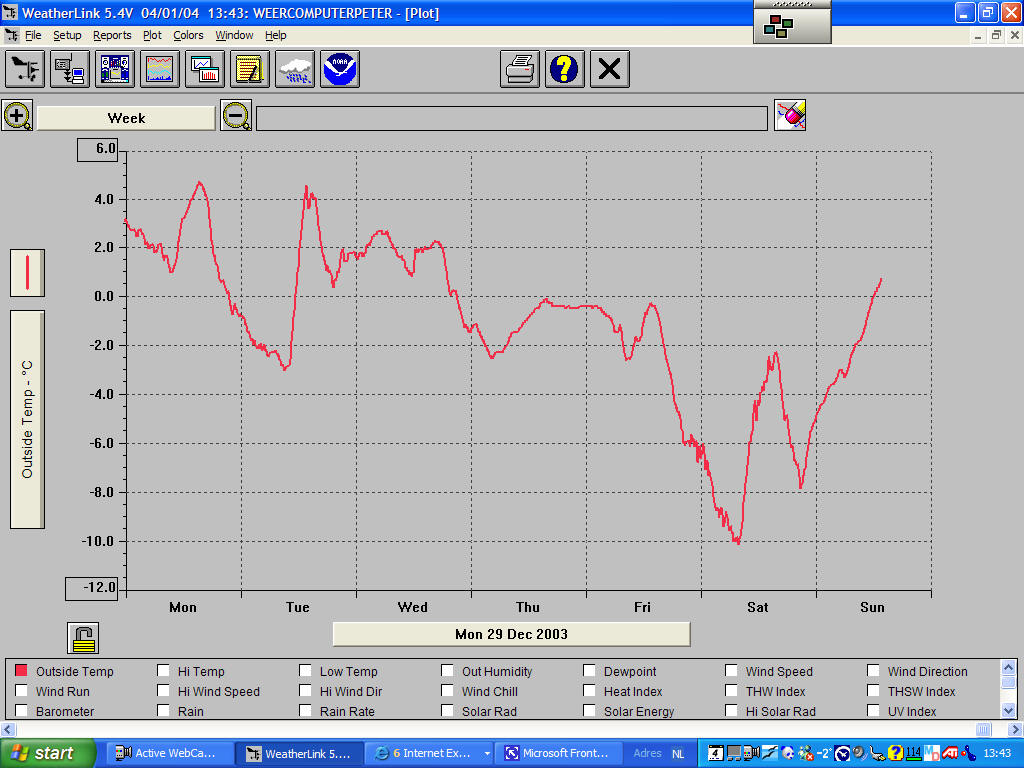Click the red line color swatch
Screen dimensions: 1024x768
pos(27,273)
